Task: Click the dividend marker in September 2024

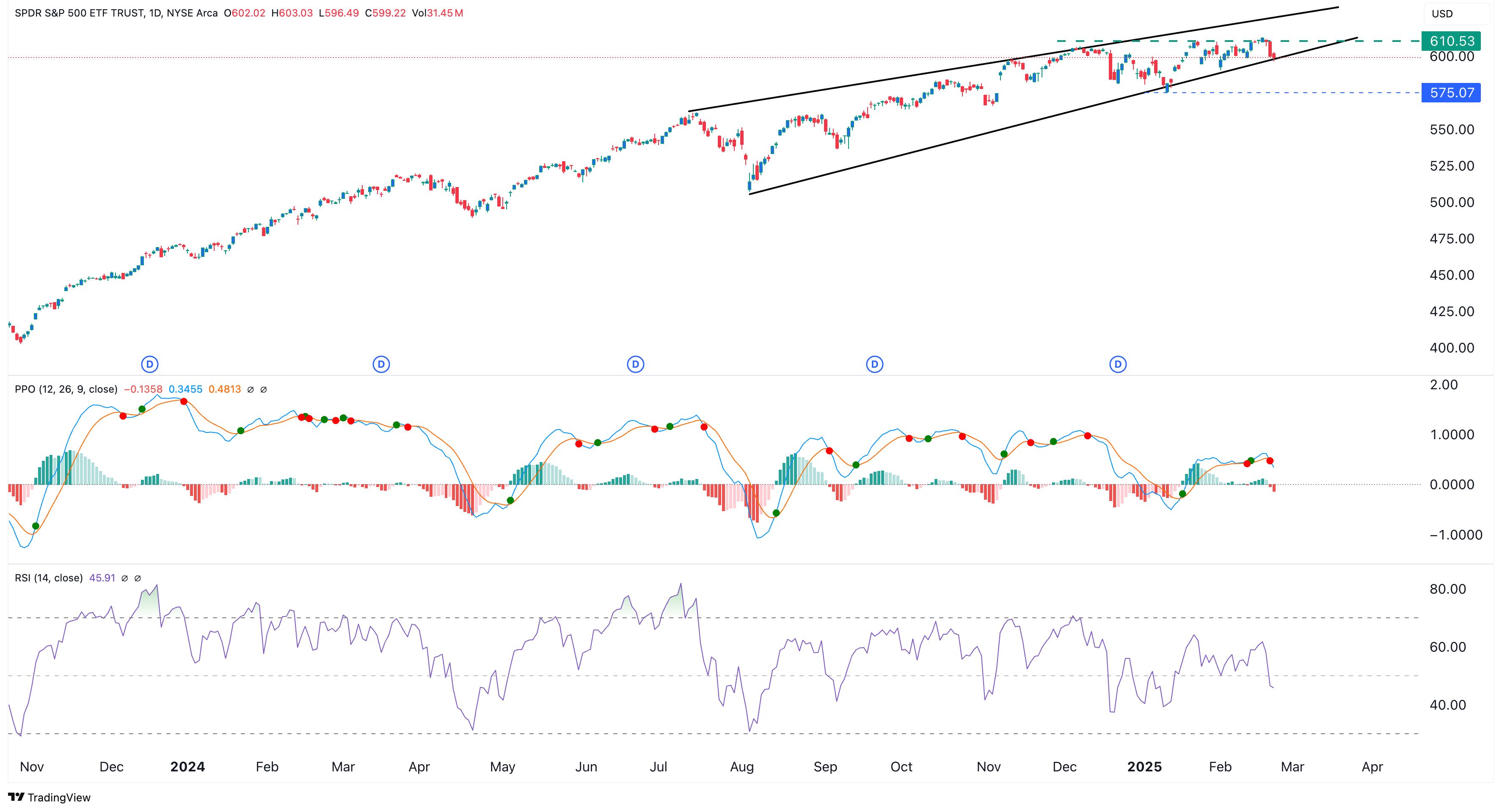Action: pyautogui.click(x=875, y=364)
